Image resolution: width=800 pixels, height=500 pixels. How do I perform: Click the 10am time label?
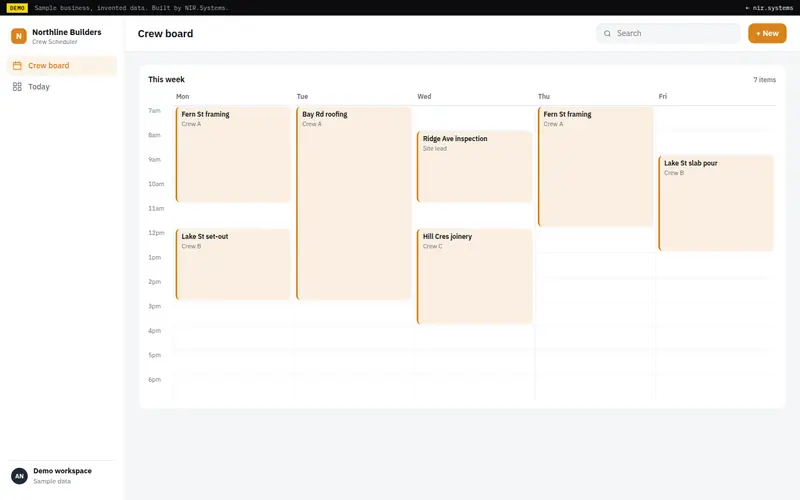(156, 184)
